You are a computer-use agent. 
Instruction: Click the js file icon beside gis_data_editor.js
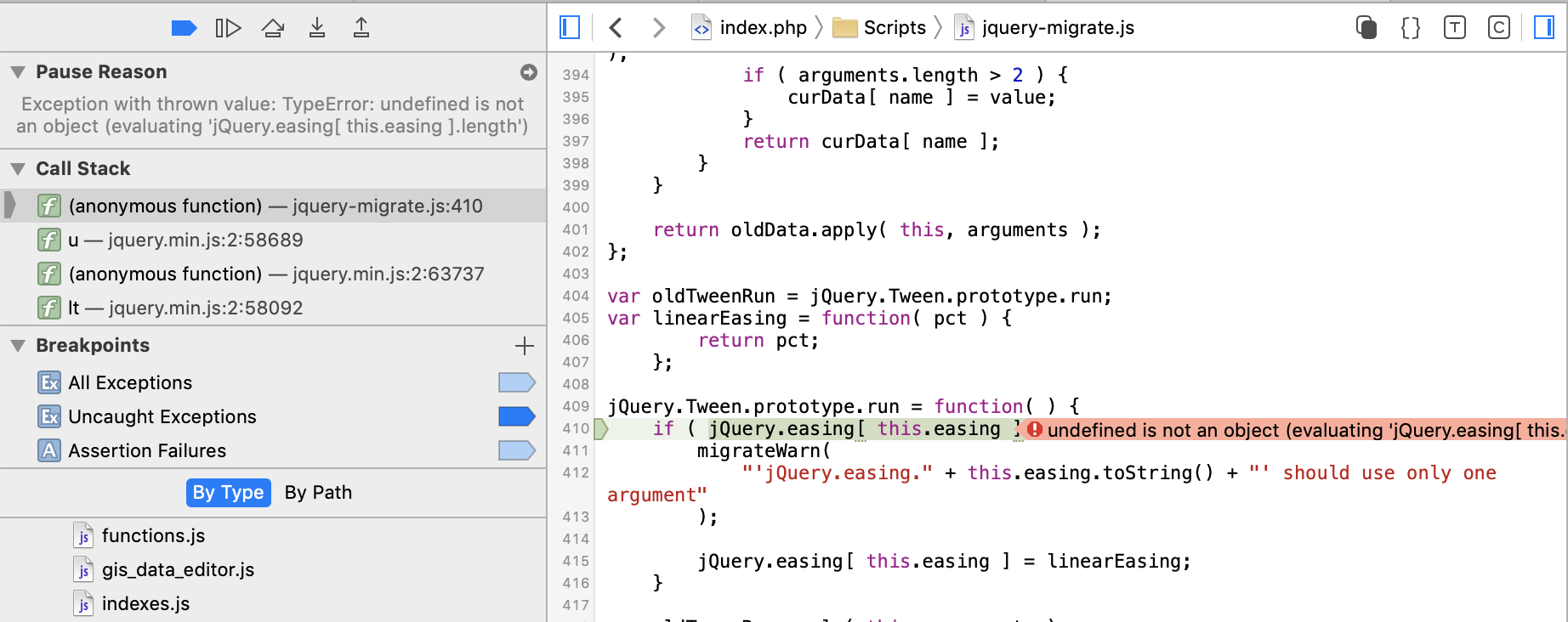(x=83, y=569)
